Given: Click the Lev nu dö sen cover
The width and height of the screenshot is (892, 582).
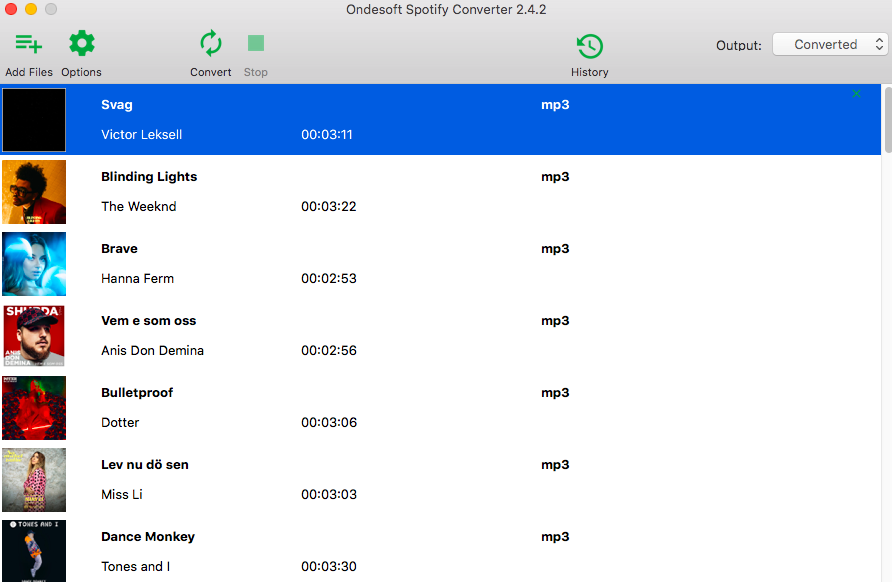Looking at the screenshot, I should coord(34,480).
